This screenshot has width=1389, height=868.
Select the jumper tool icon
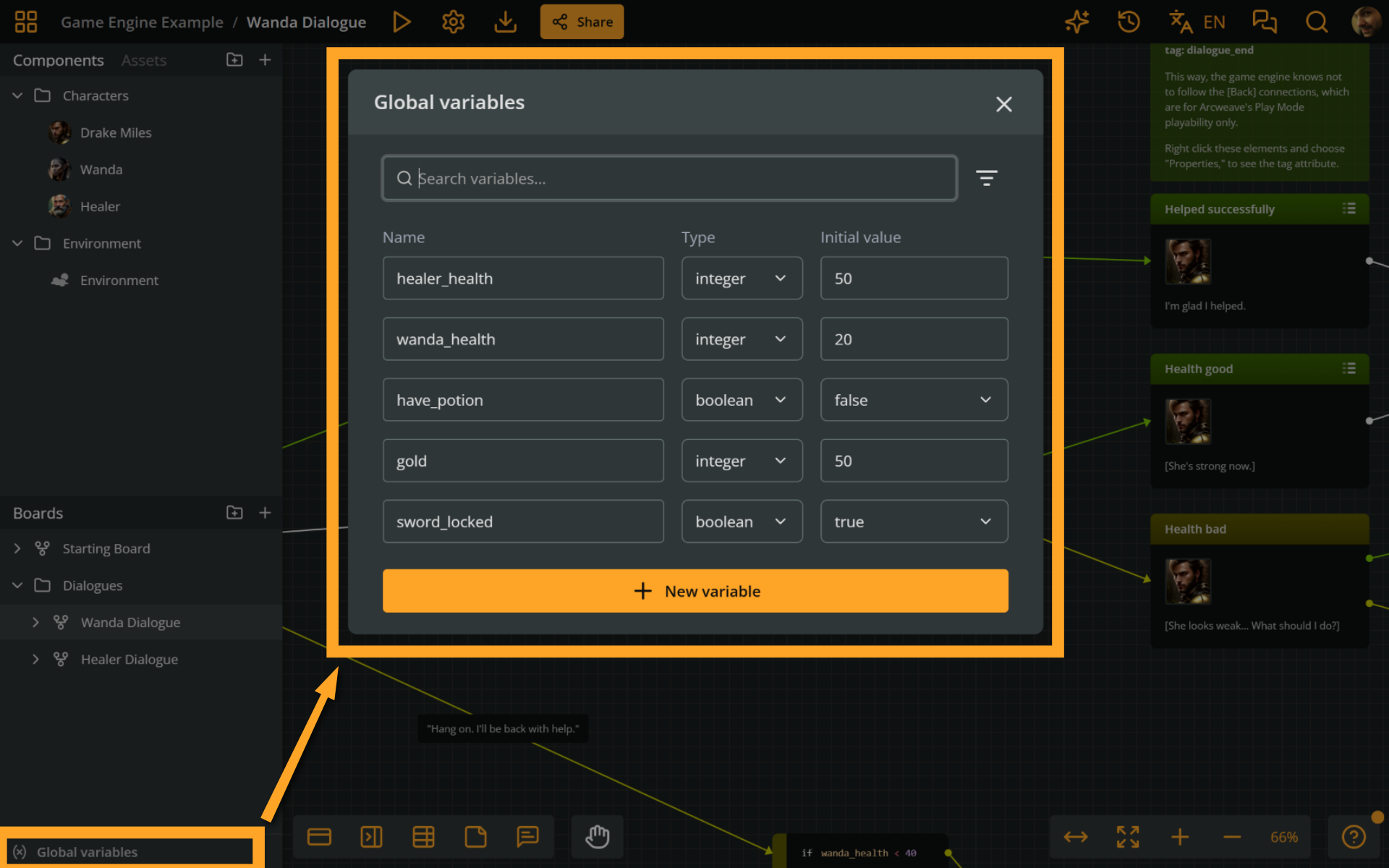pos(371,837)
